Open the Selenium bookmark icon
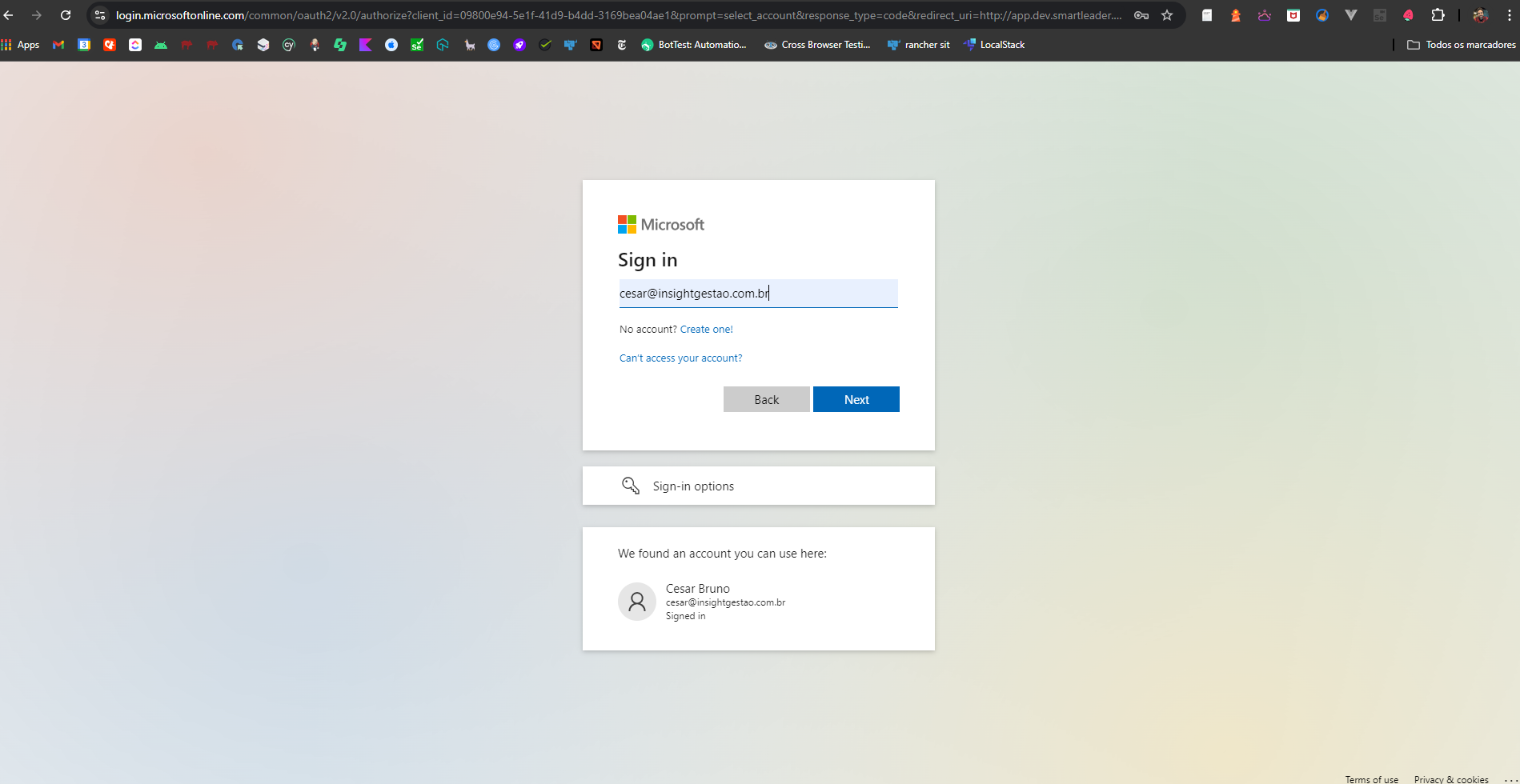This screenshot has height=784, width=1520. [417, 45]
